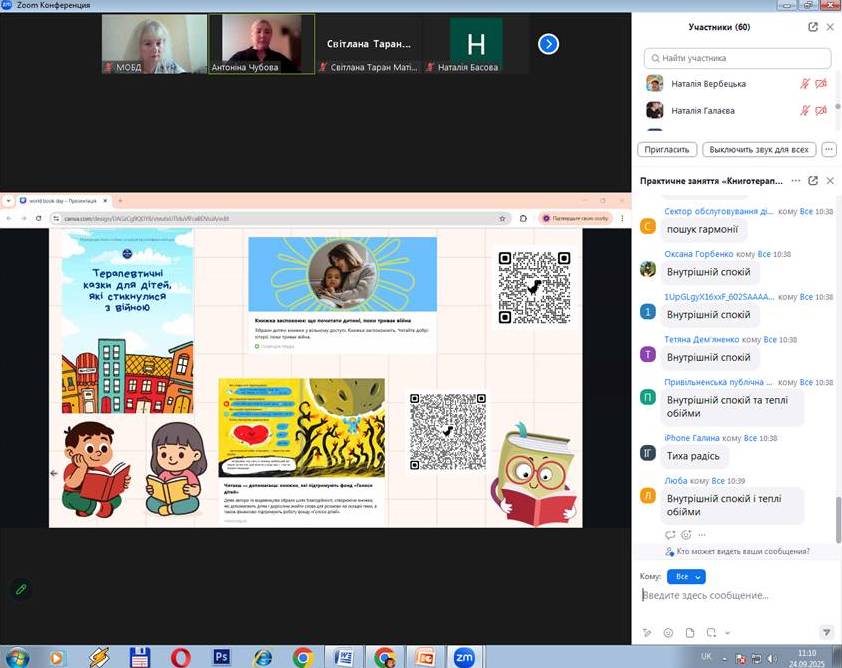This screenshot has height=668, width=842.
Task: Expand screenshot options arrow in chat toolbar
Action: [727, 633]
